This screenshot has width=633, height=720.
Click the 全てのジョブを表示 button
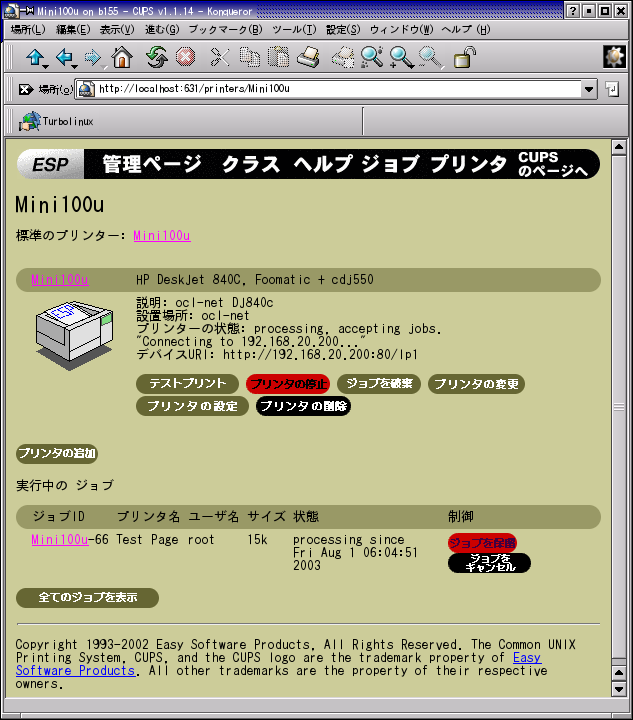pyautogui.click(x=88, y=597)
